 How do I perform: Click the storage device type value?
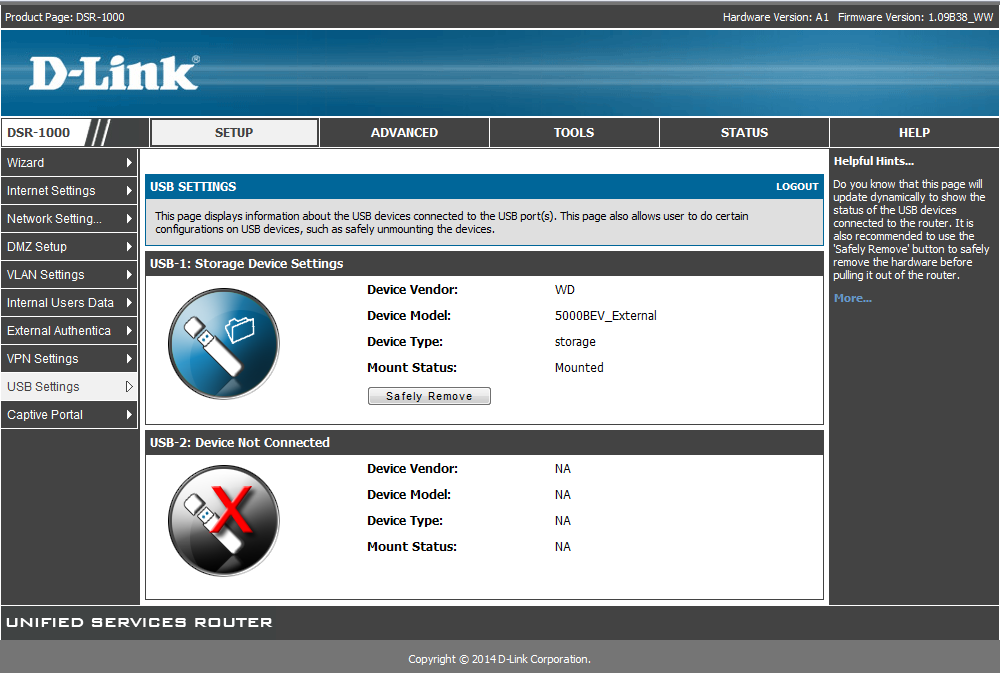tap(575, 342)
